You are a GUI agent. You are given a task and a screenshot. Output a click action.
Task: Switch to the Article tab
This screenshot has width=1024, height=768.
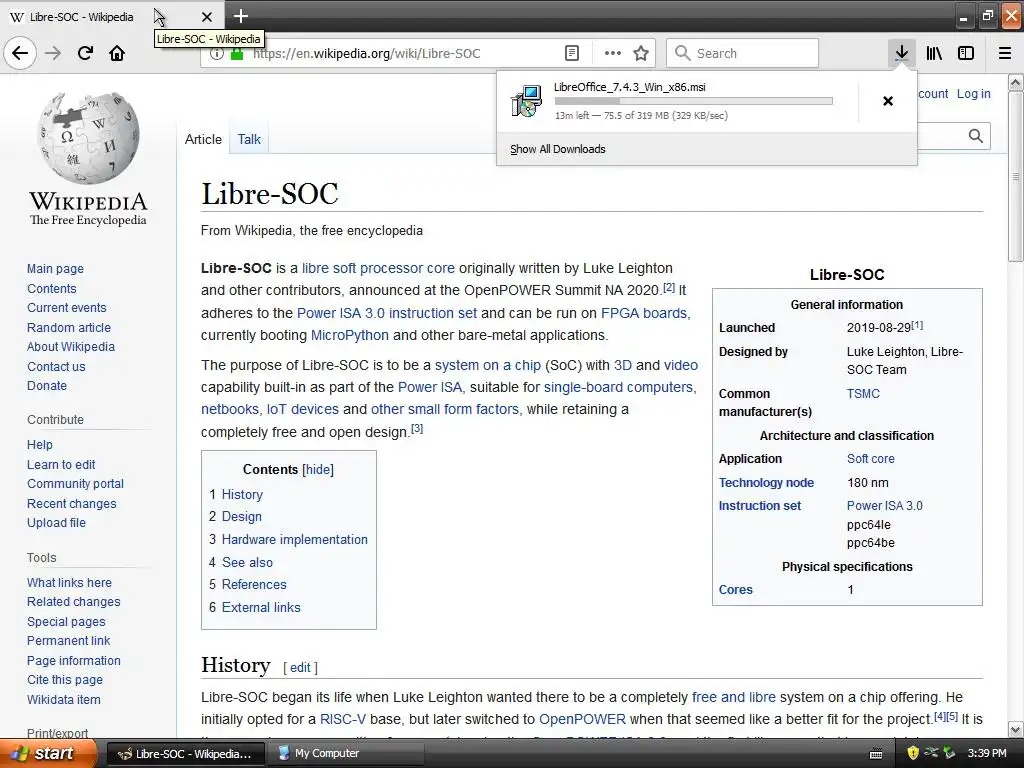[203, 139]
